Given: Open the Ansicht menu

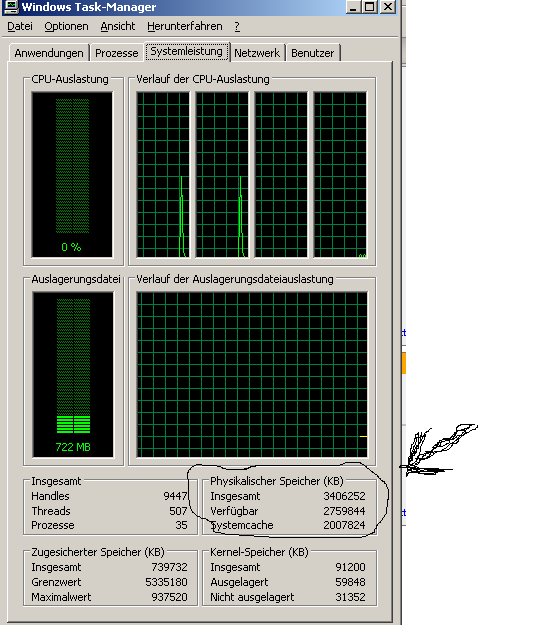Looking at the screenshot, I should click(118, 26).
